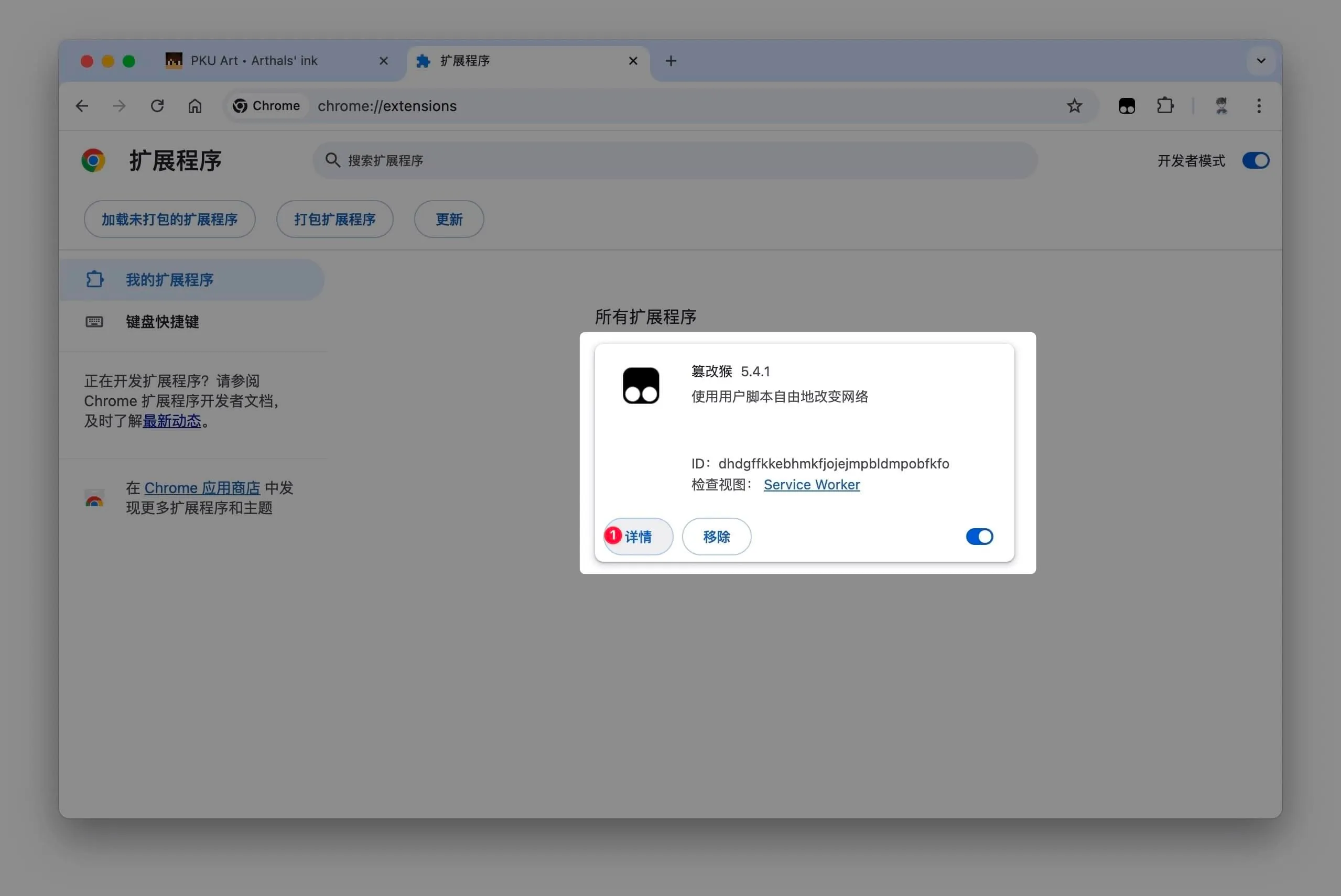The width and height of the screenshot is (1341, 896).
Task: Bookmark this page with the star icon
Action: [x=1074, y=106]
